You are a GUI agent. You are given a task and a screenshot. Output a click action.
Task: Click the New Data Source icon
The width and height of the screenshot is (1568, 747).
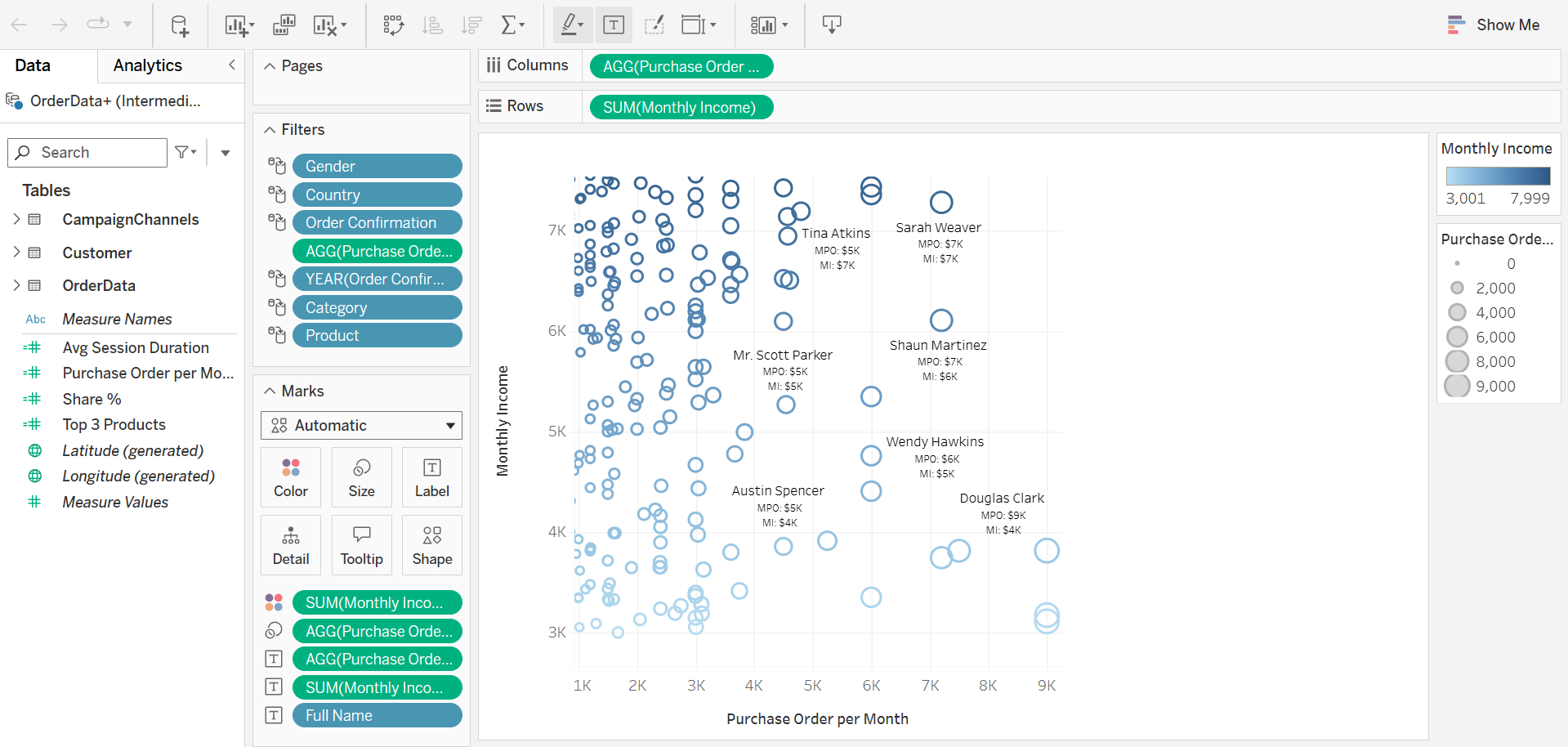pyautogui.click(x=180, y=25)
